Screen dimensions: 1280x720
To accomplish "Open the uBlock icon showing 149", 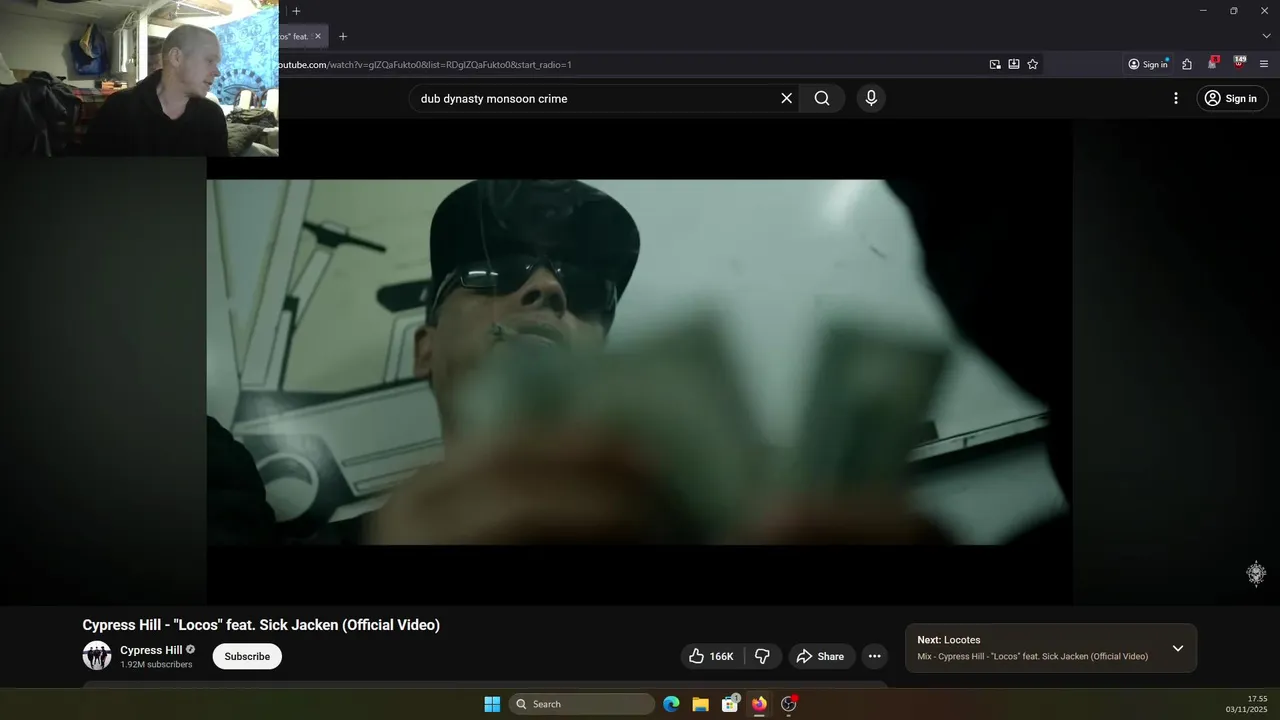I will (x=1239, y=63).
